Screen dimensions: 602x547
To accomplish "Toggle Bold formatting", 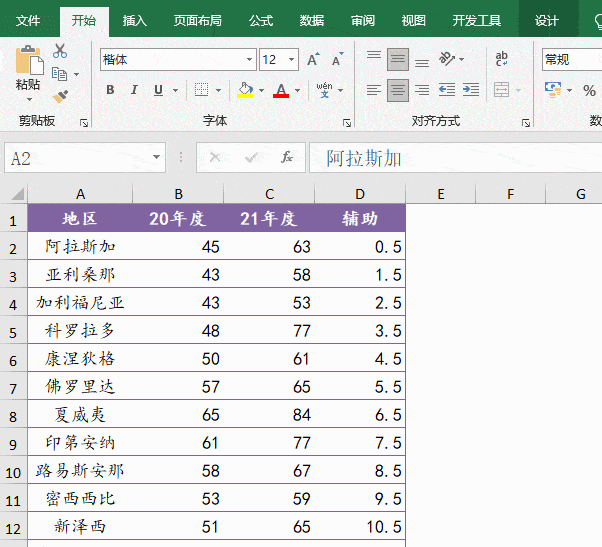I will pos(110,90).
